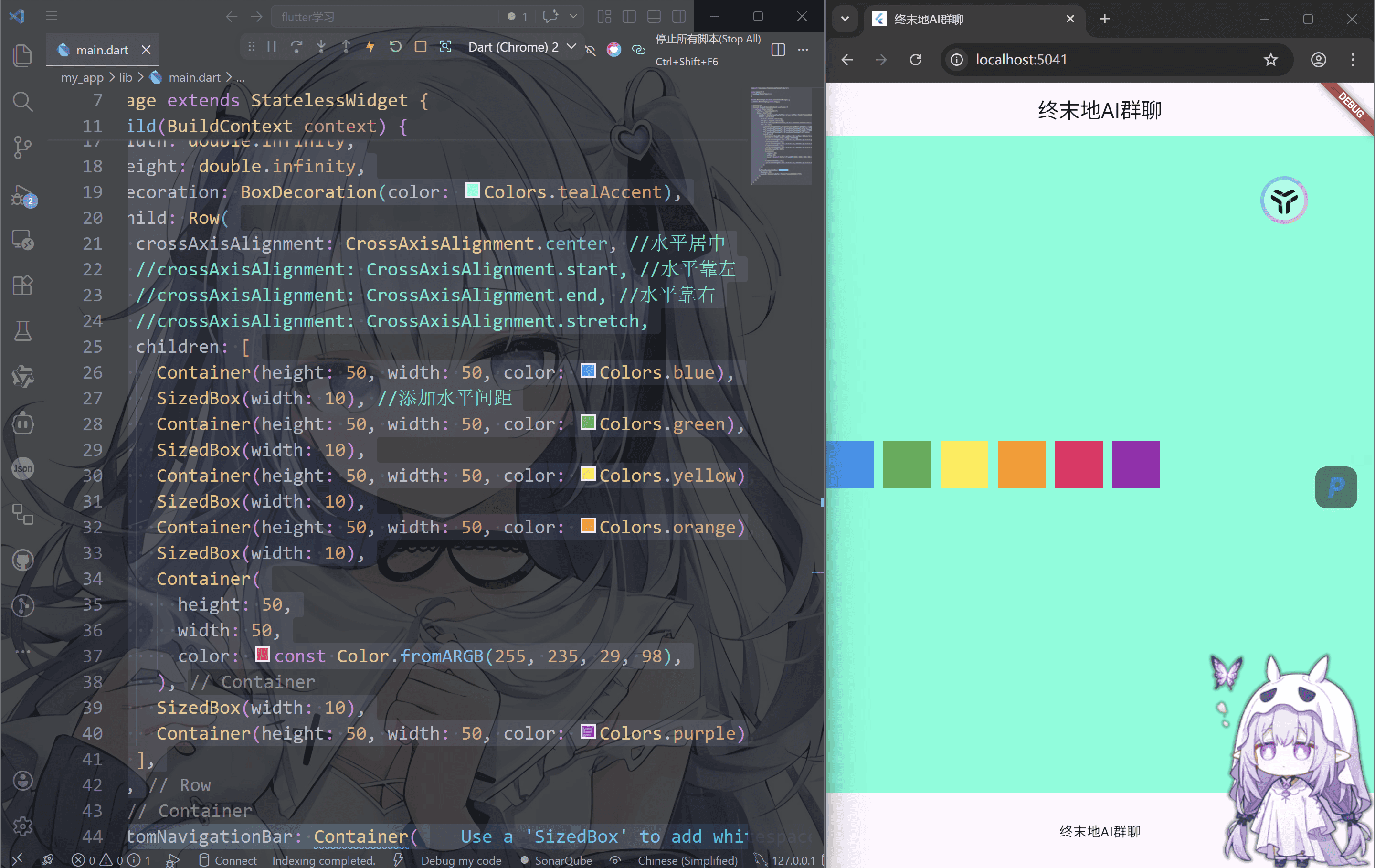Click the Copilot chat icon in title bar
The image size is (1375, 868).
click(550, 17)
